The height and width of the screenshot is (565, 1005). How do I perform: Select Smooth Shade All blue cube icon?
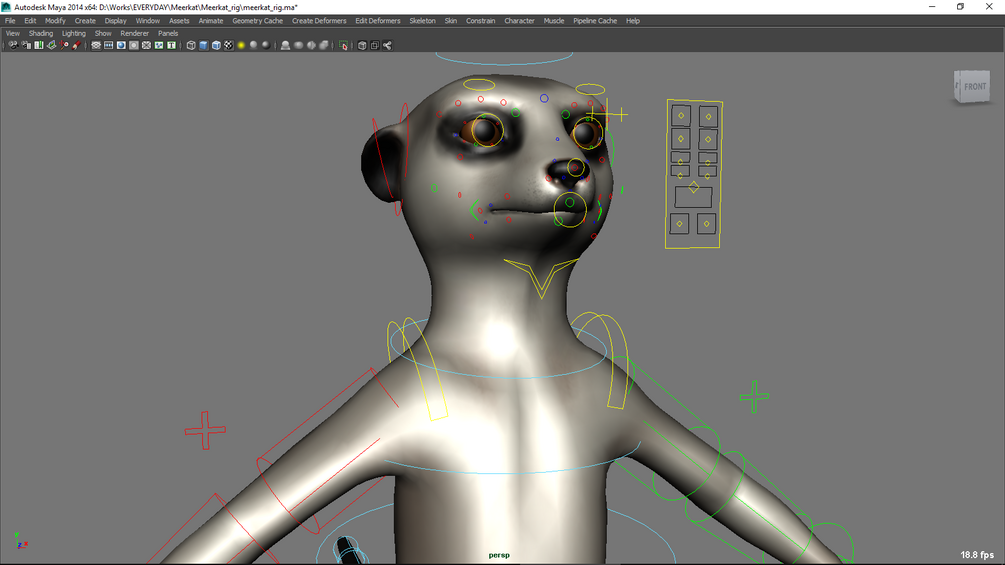tap(204, 45)
